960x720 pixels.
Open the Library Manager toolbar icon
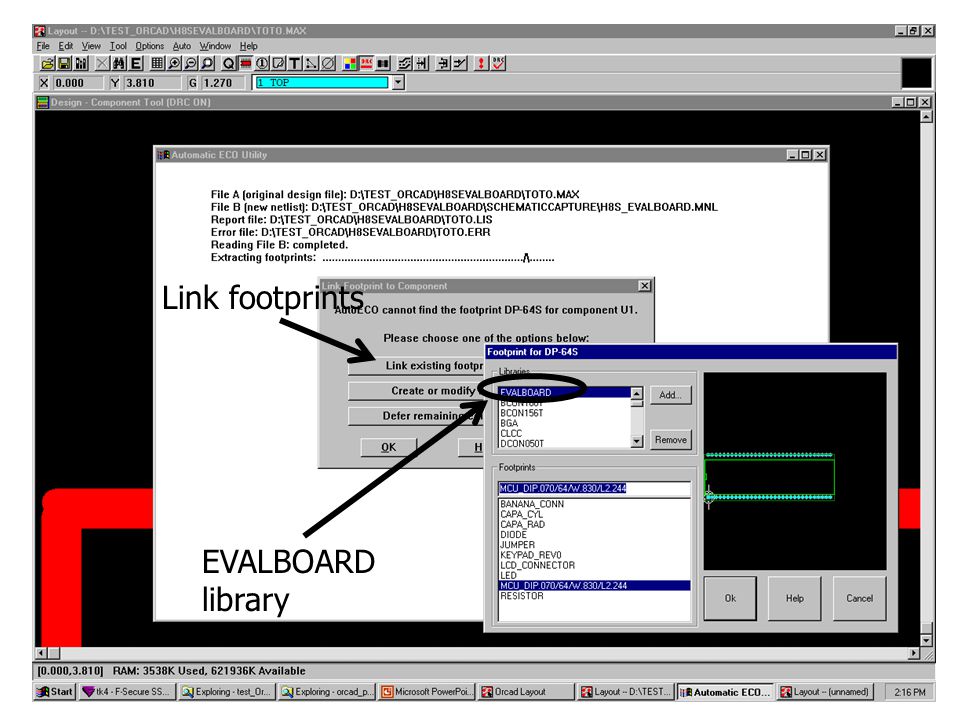[x=81, y=64]
